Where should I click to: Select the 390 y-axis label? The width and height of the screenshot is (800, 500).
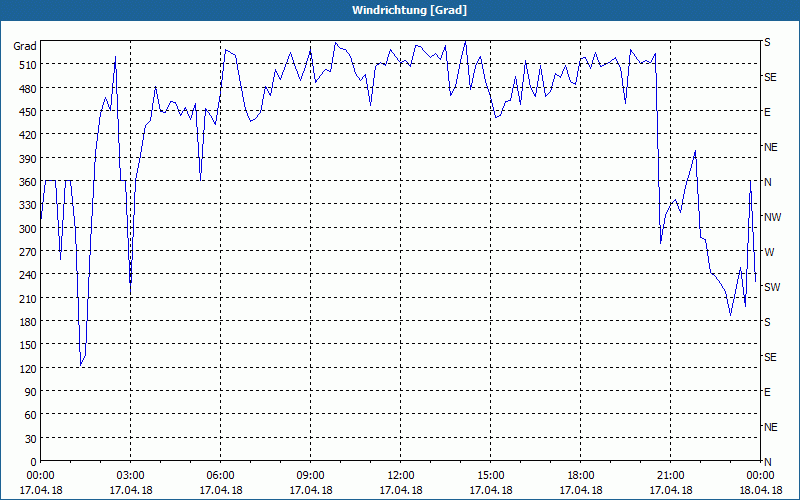click(x=28, y=159)
